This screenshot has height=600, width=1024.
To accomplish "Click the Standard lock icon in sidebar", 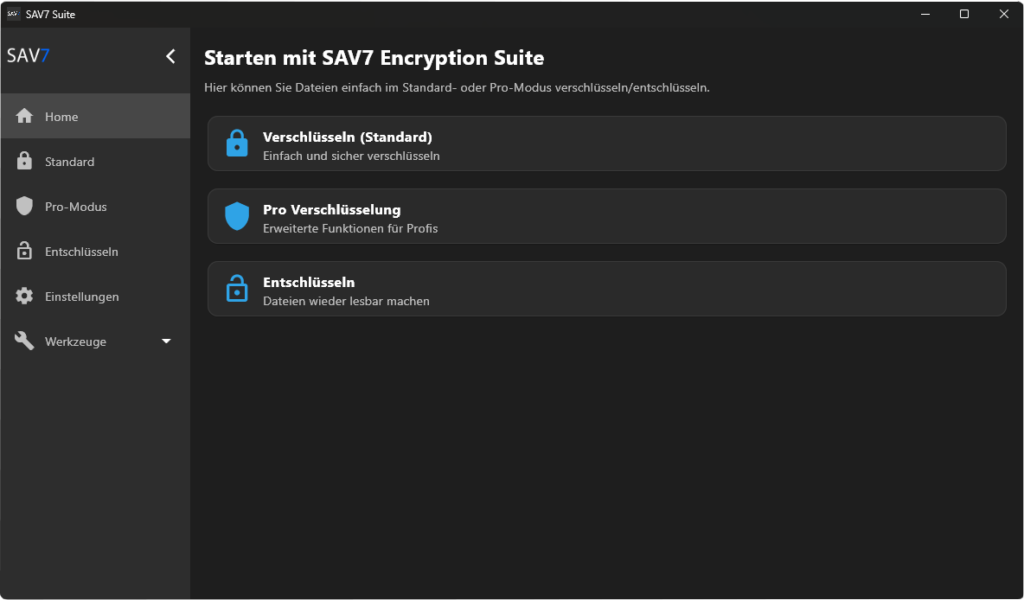I will [x=22, y=161].
